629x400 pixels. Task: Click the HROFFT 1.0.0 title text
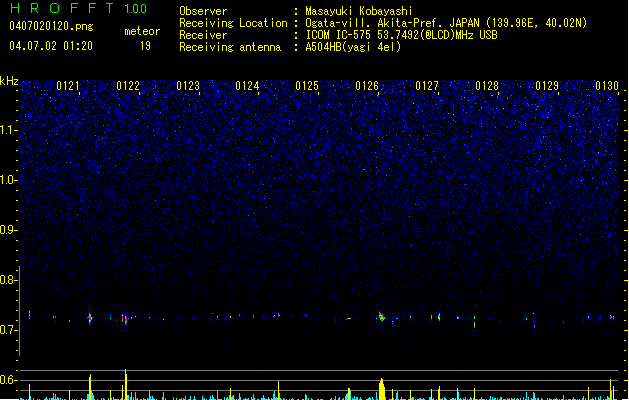click(x=78, y=8)
